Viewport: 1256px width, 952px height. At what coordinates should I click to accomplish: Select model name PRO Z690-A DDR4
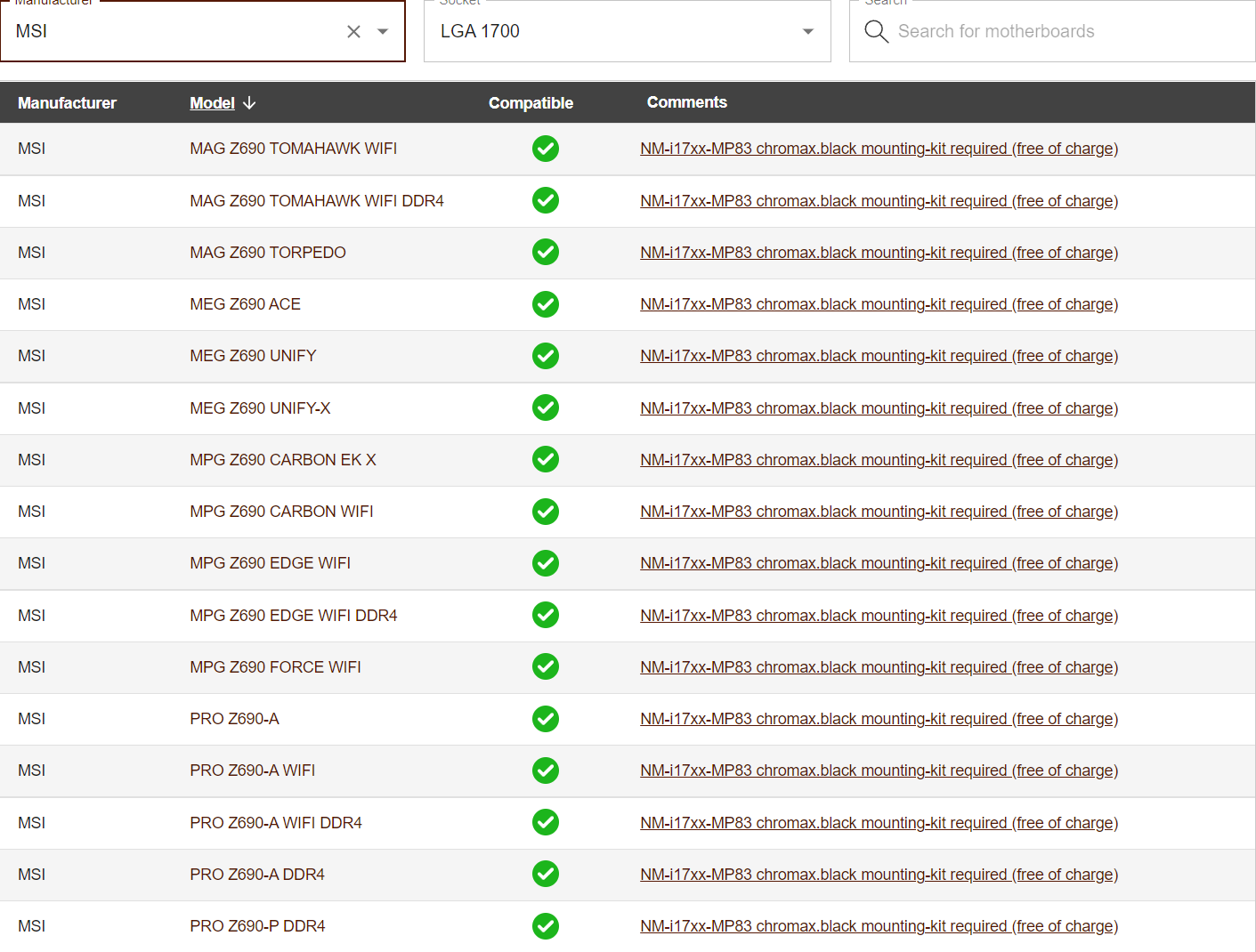(257, 875)
